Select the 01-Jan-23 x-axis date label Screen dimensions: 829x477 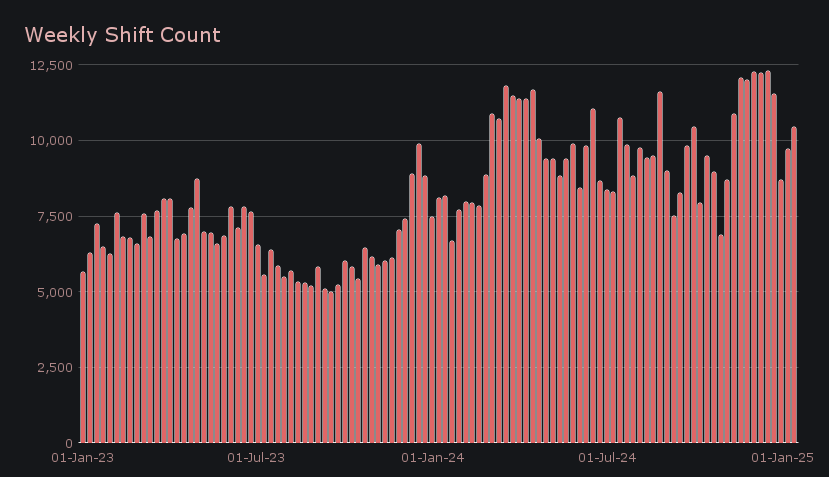point(82,458)
